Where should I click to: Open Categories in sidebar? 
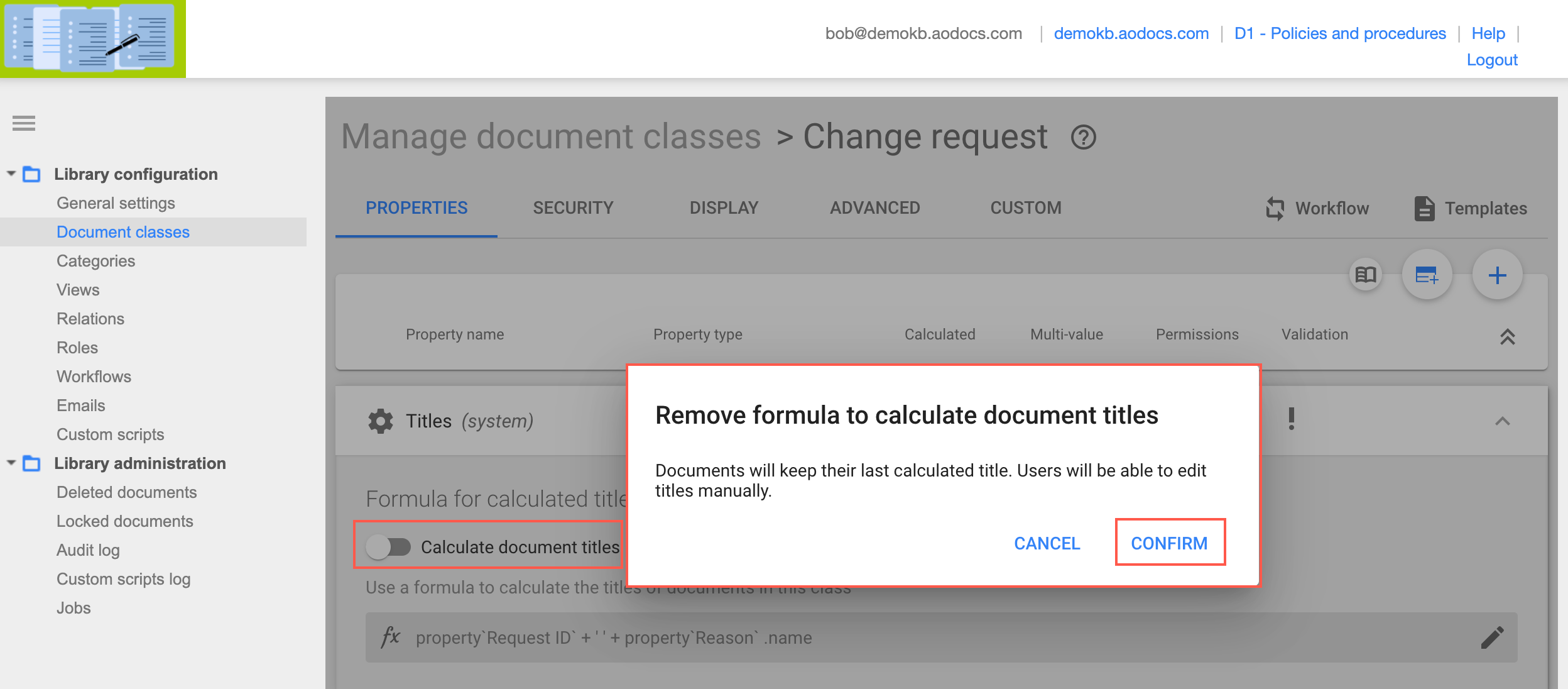95,261
